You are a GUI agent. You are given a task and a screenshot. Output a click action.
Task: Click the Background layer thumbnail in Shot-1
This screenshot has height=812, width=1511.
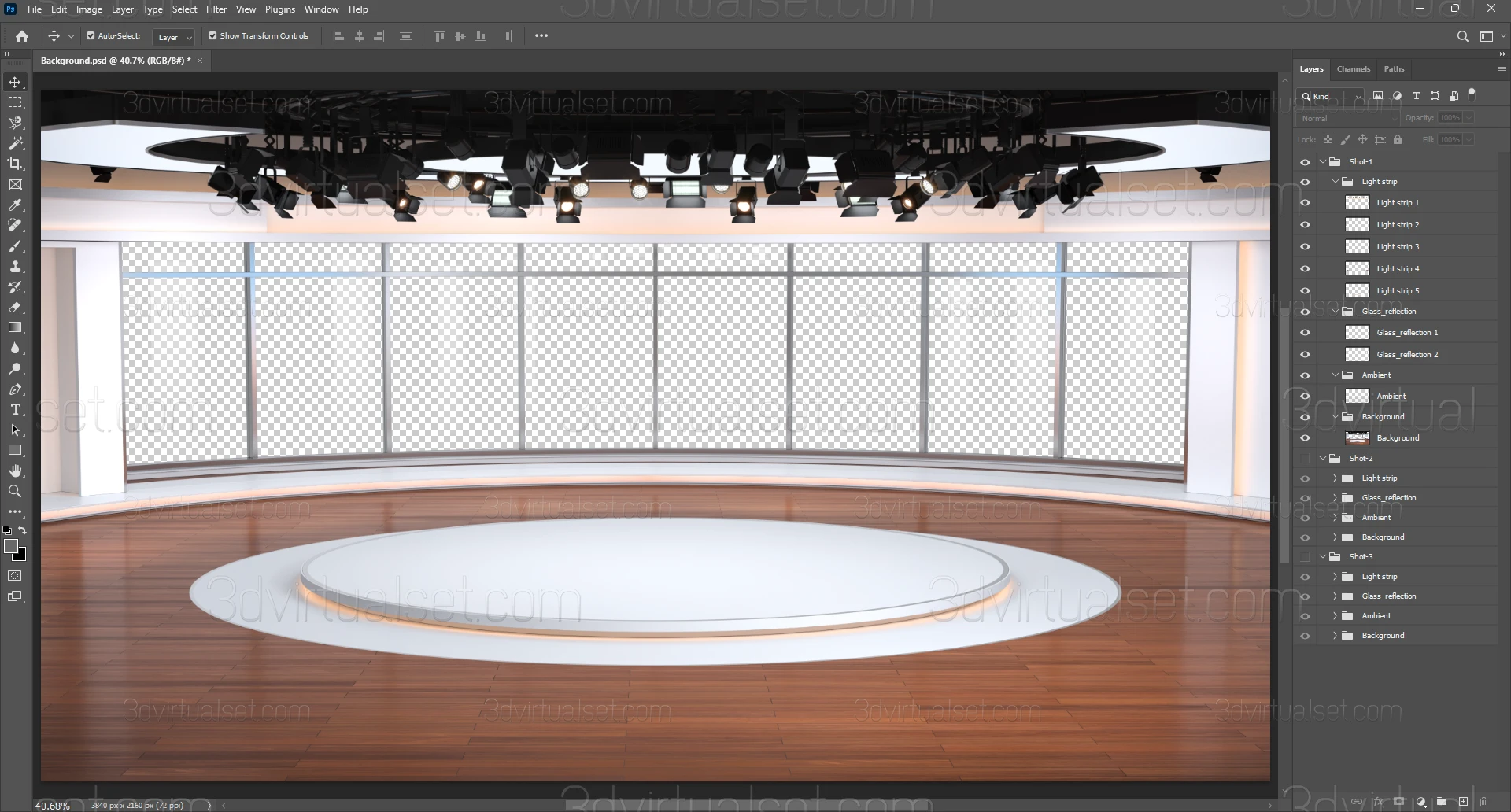(1357, 438)
